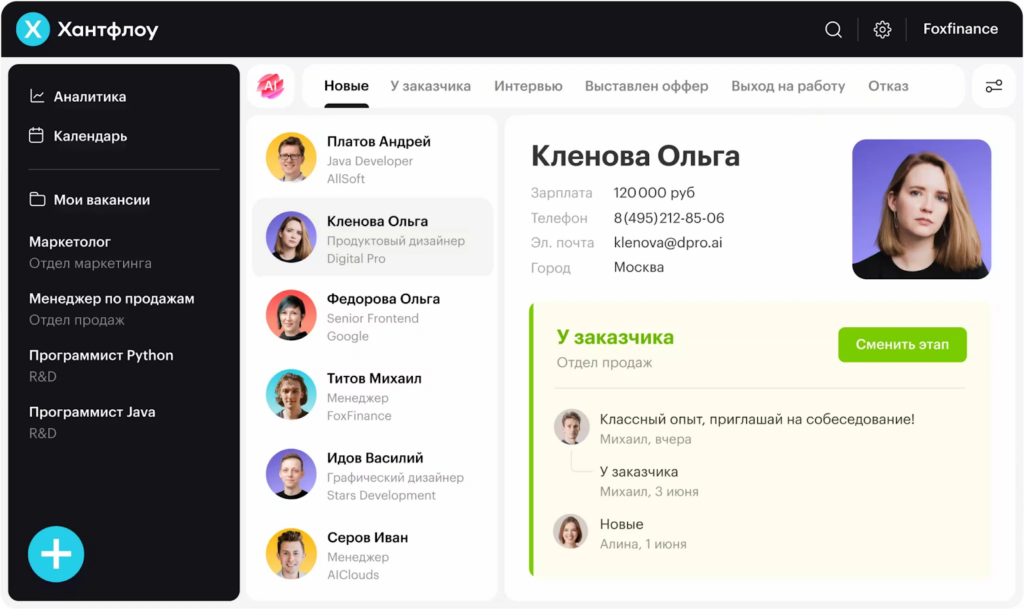Click the blue plus add button

tap(56, 554)
